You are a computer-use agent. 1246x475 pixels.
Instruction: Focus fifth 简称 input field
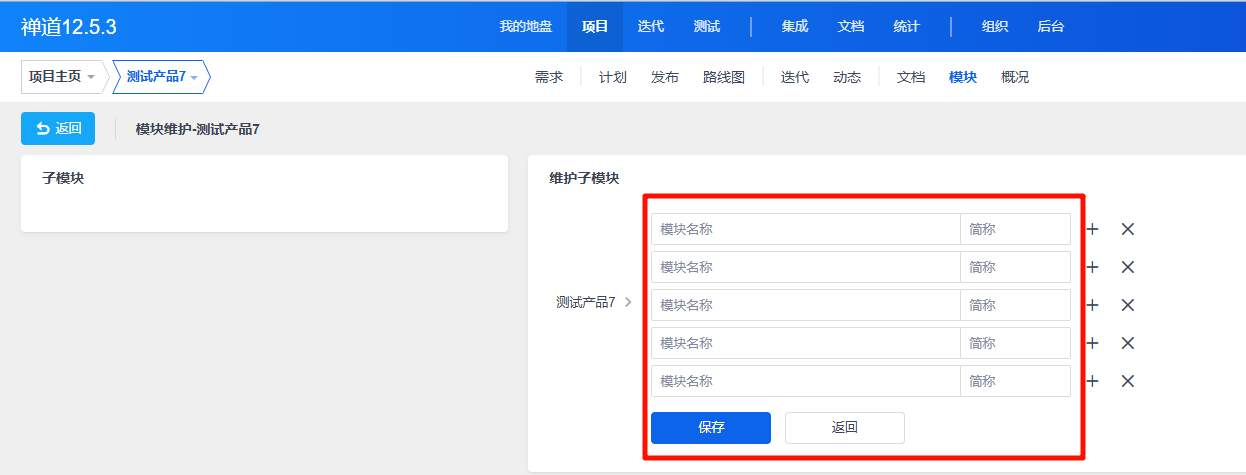[1015, 381]
